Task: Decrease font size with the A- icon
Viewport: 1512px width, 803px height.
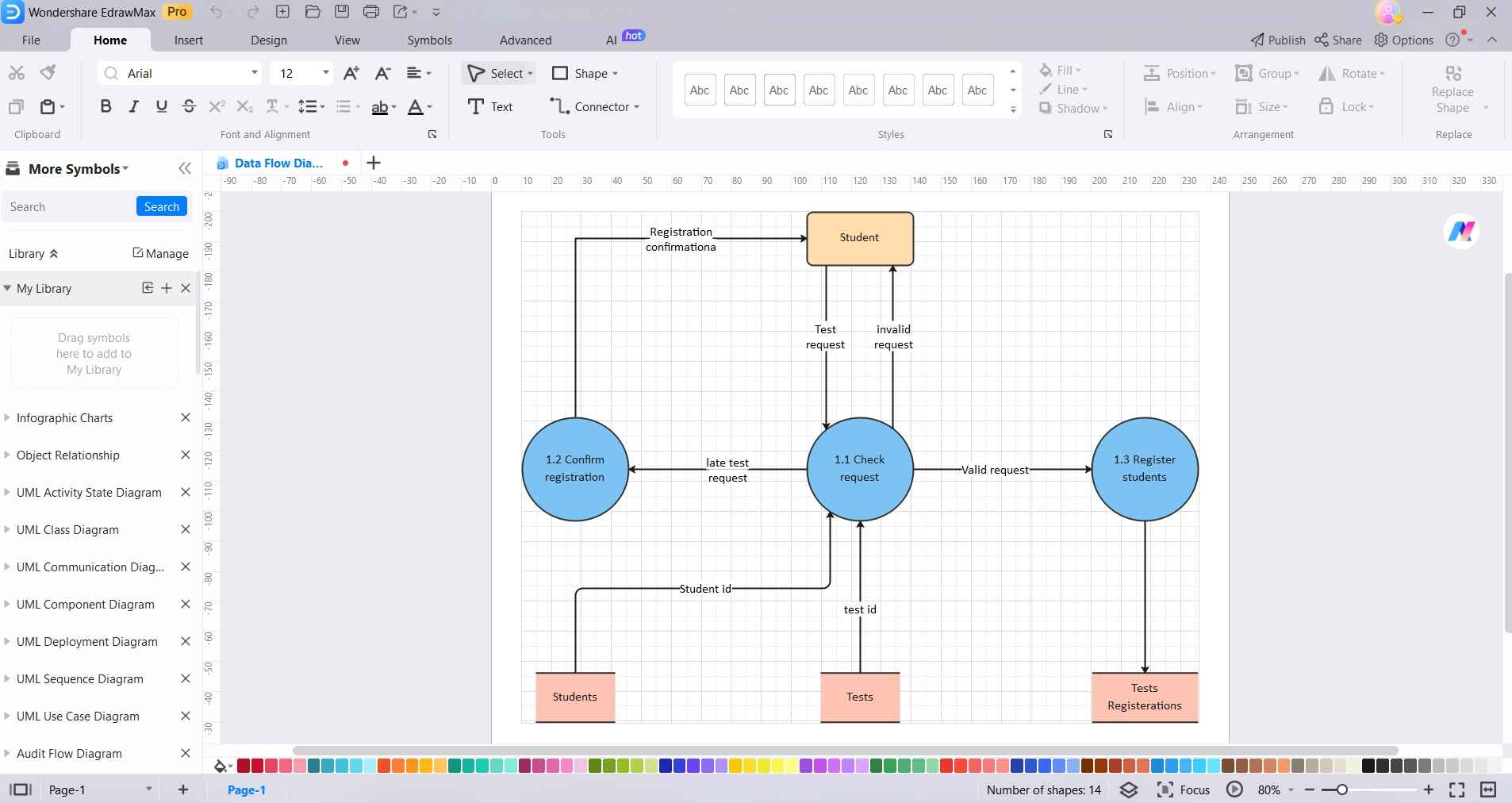Action: [x=382, y=73]
